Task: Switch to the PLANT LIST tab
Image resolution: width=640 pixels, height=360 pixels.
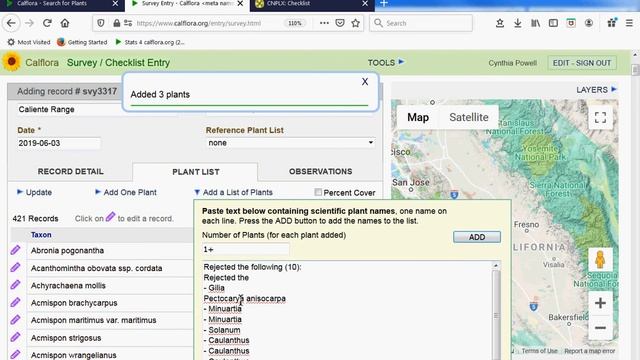Action: [x=196, y=172]
